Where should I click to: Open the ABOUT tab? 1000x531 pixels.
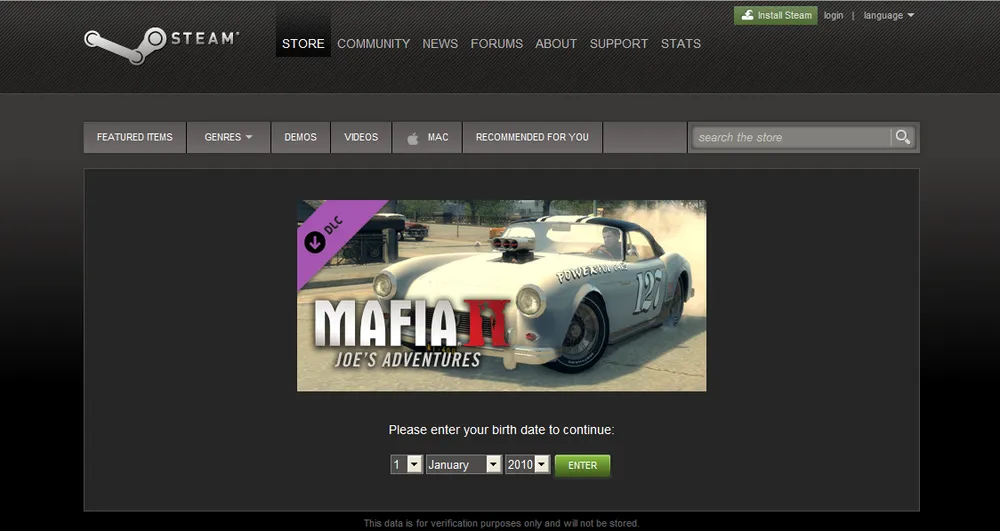(x=556, y=43)
